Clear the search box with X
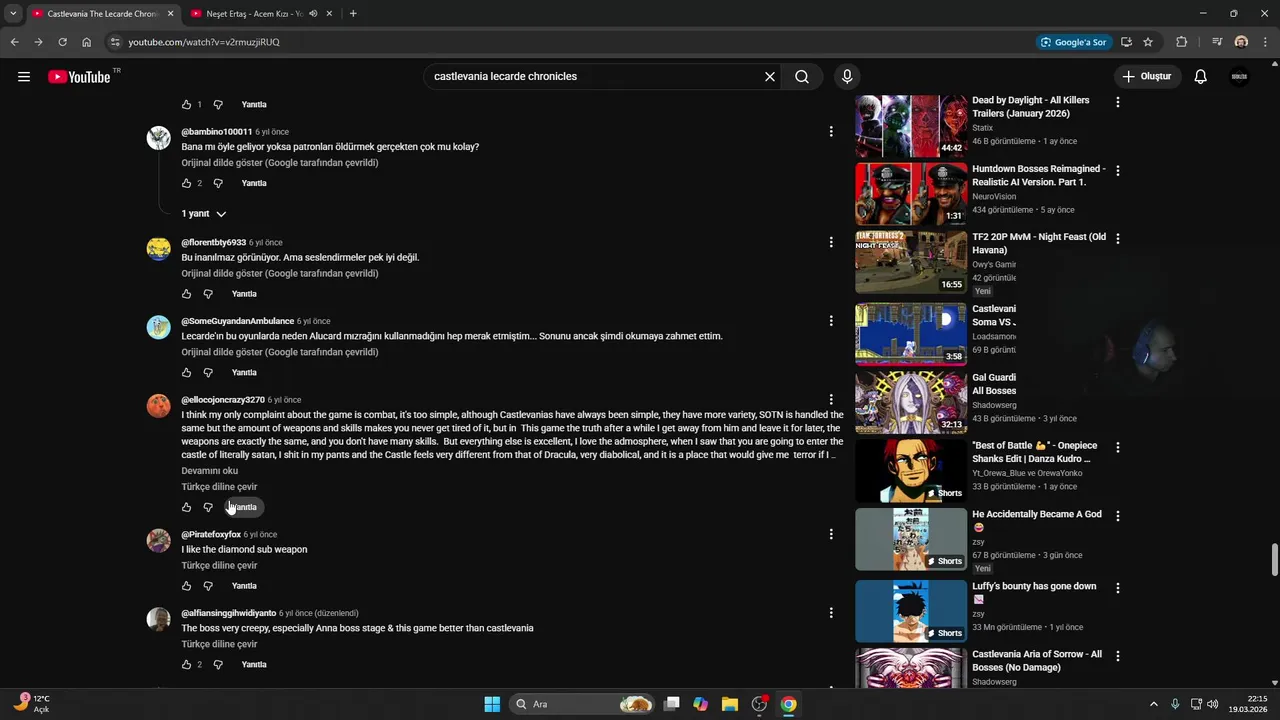The height and width of the screenshot is (720, 1280). 770,77
